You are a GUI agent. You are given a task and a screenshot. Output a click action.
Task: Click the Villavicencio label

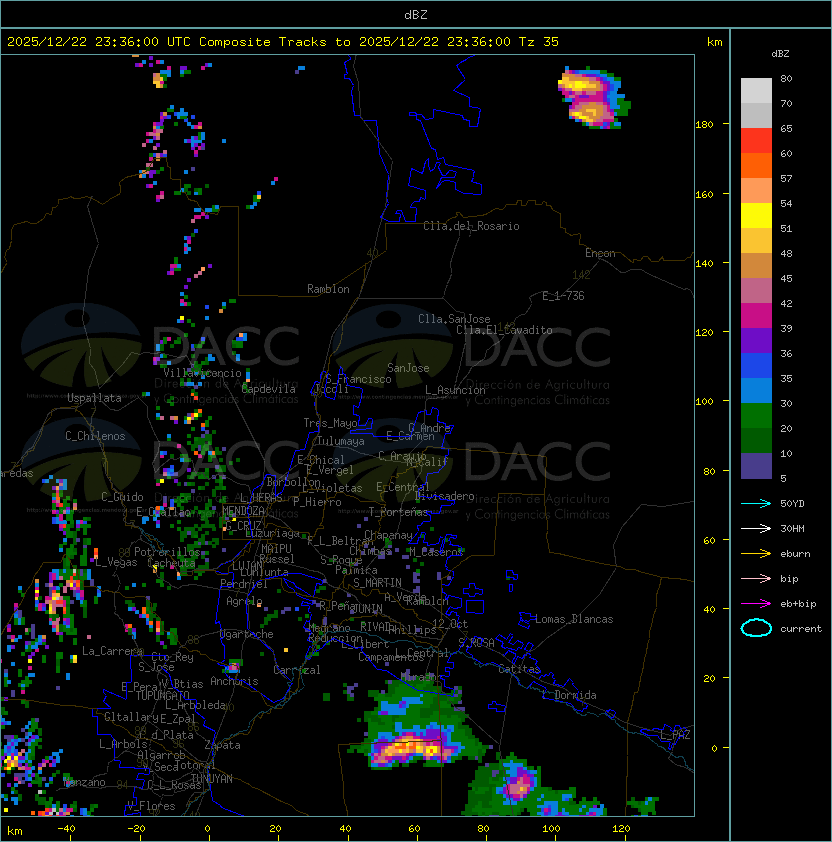(202, 373)
